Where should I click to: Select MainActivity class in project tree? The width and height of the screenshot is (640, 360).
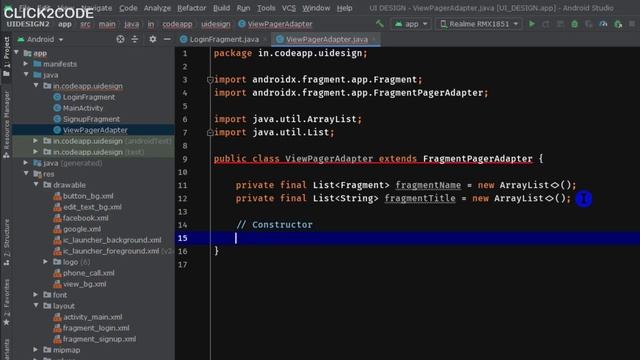(78, 108)
